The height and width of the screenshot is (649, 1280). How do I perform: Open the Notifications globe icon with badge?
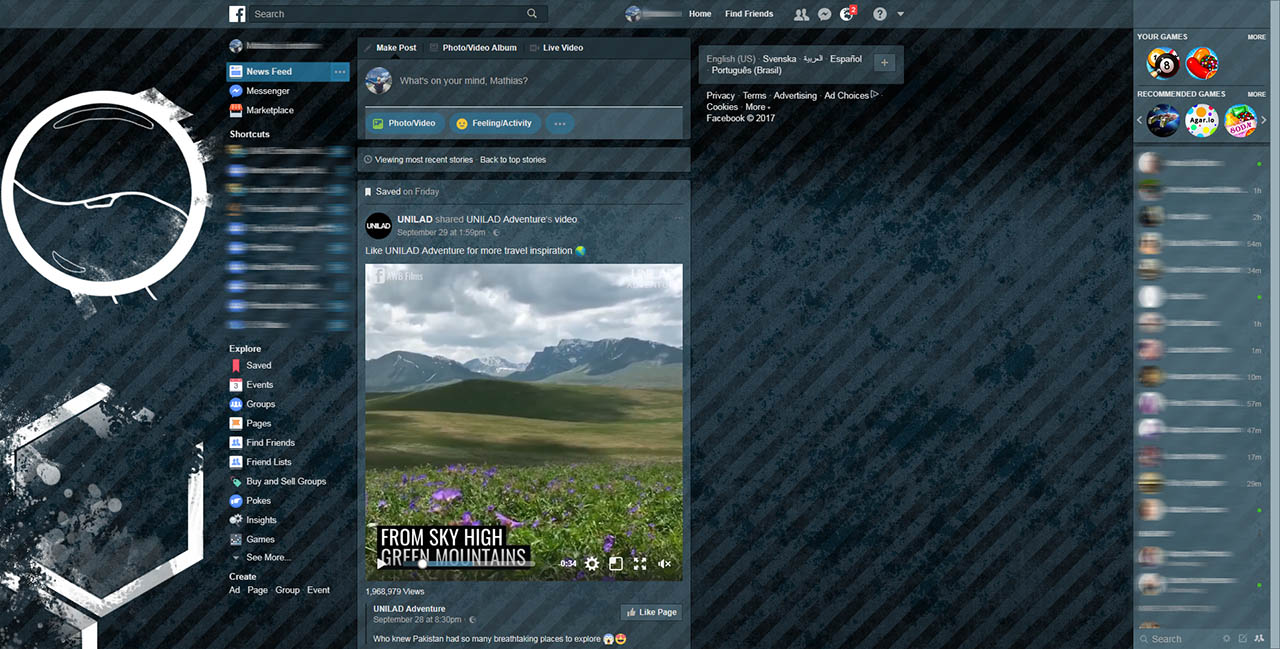pos(847,14)
